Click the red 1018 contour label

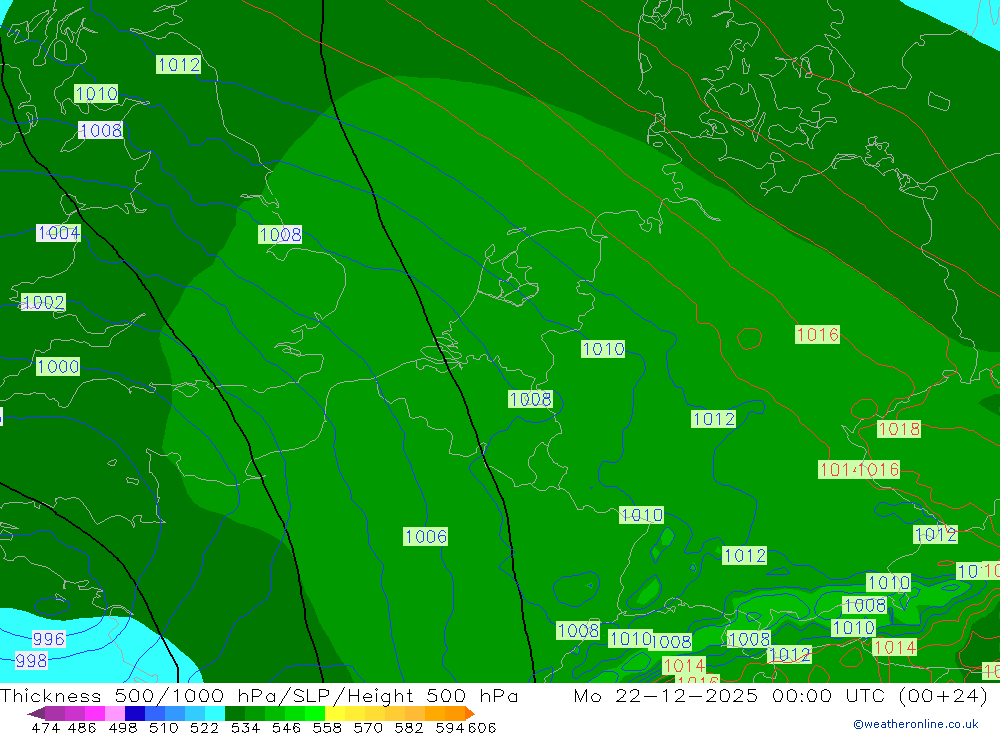pyautogui.click(x=899, y=429)
